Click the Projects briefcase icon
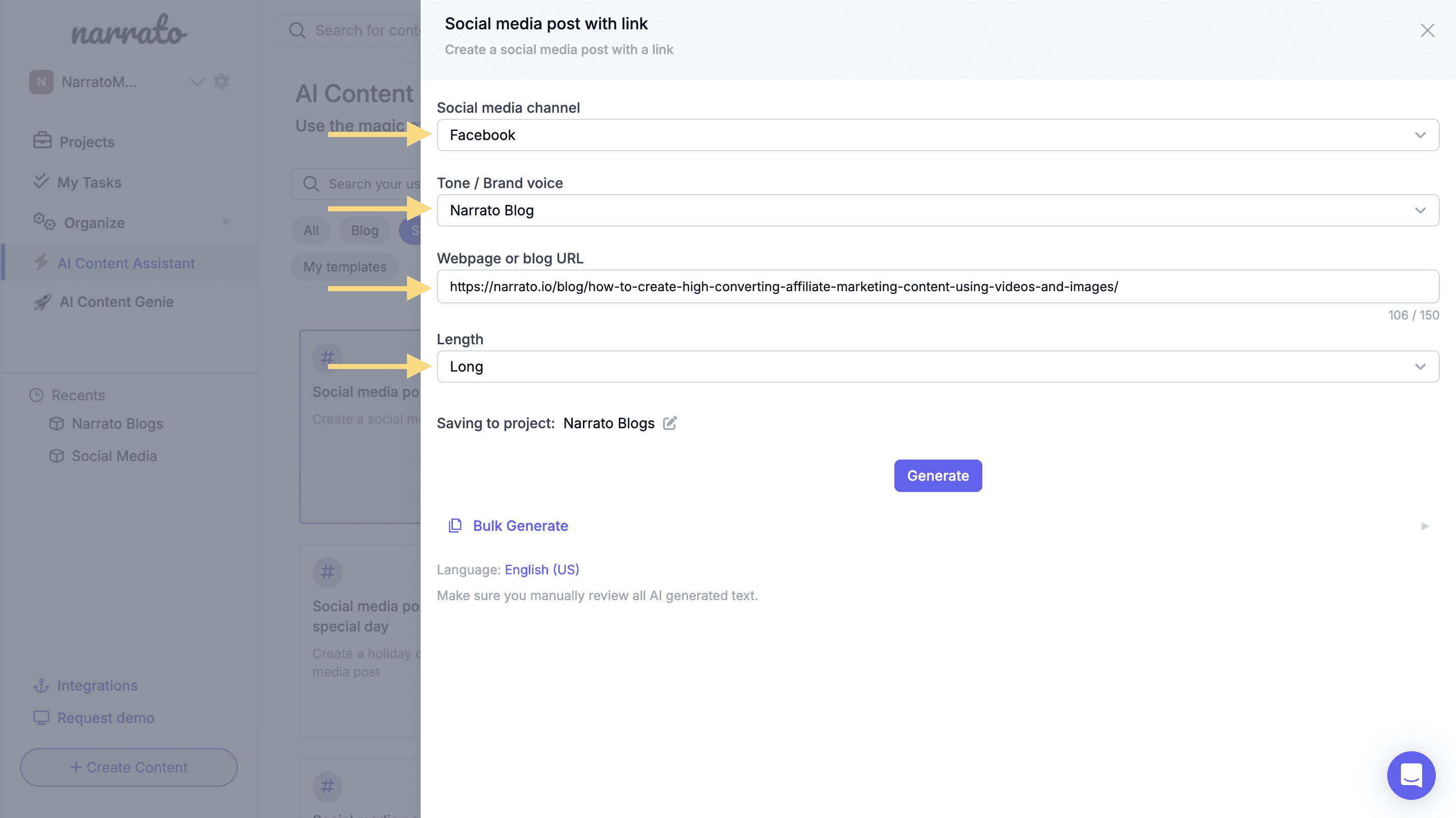Screen dimensions: 1456x818 tap(42, 141)
